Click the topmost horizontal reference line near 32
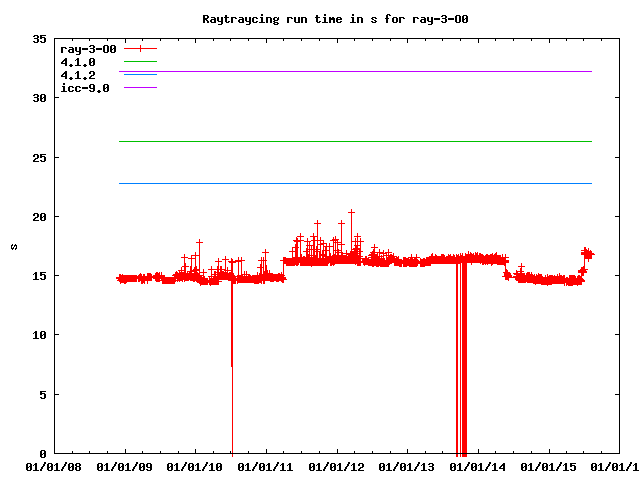640x480 pixels. pyautogui.click(x=400, y=72)
